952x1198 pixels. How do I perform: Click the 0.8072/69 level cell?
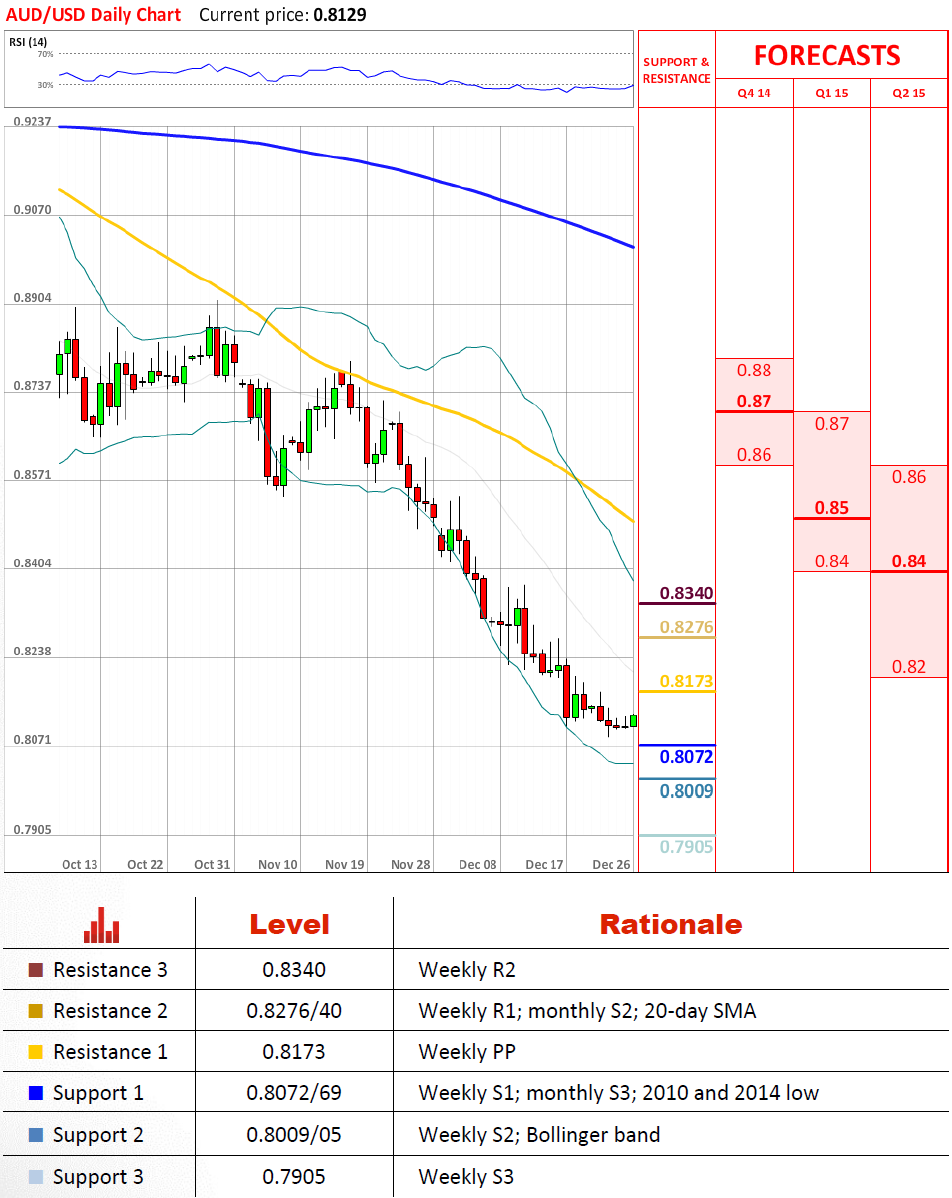293,1093
